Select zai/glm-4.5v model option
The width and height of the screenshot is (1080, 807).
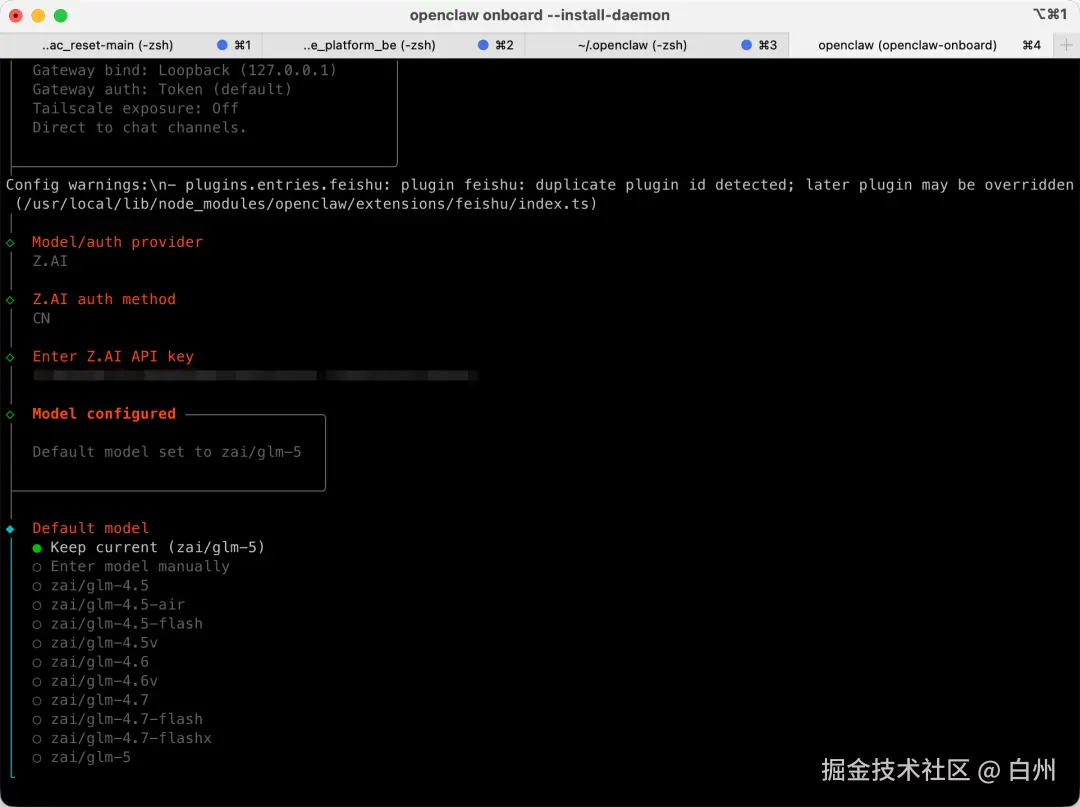(x=95, y=643)
